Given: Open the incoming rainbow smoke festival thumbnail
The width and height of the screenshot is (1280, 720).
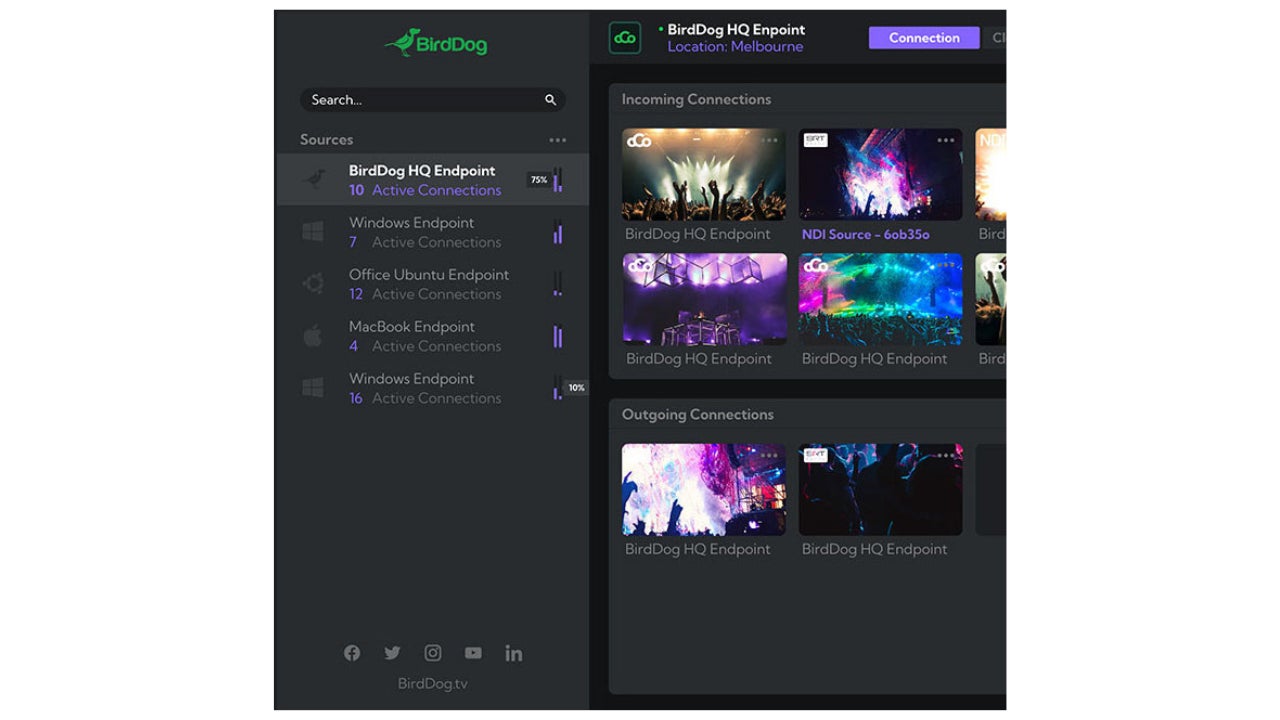Looking at the screenshot, I should point(881,299).
